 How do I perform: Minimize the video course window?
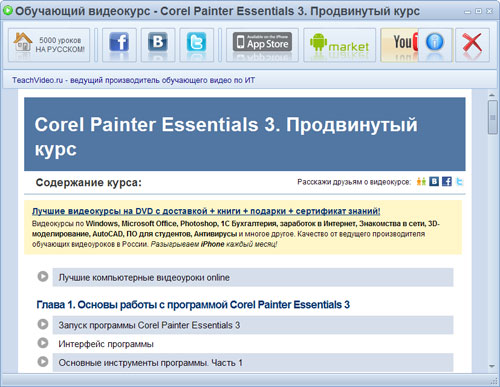468,11
